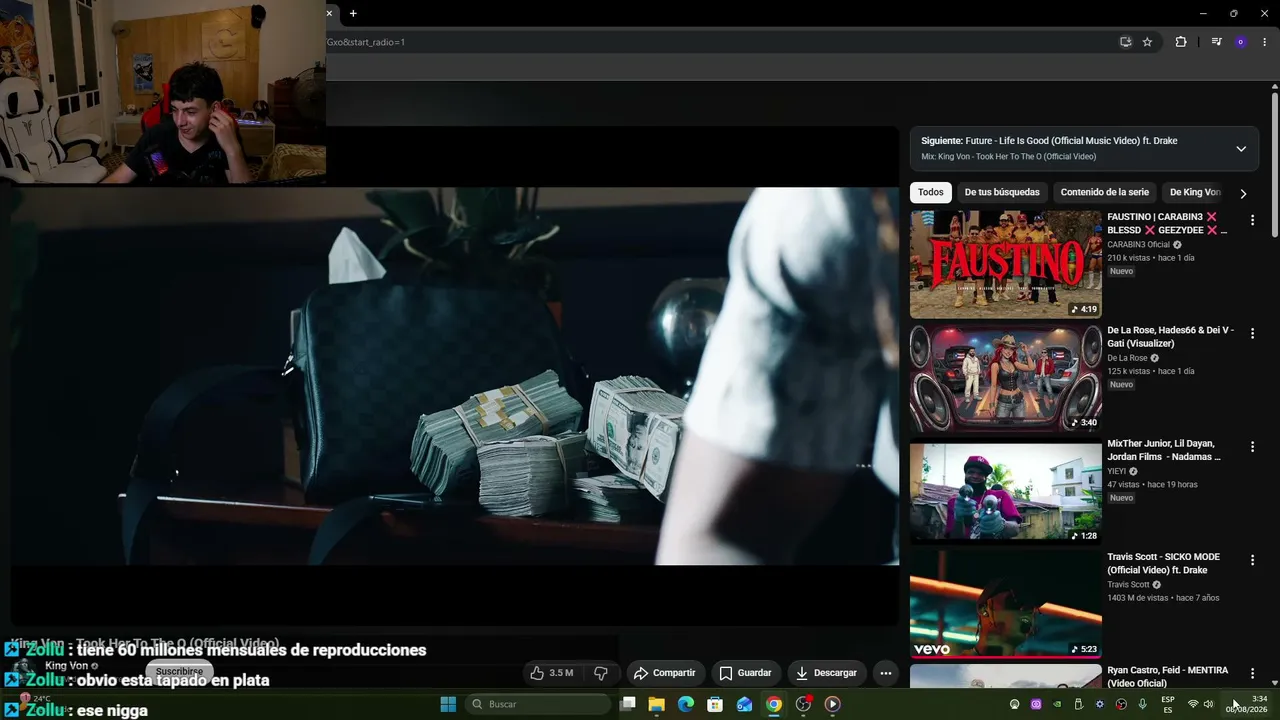1280x720 pixels.
Task: Open options menu for MENTIRA video
Action: (1252, 673)
